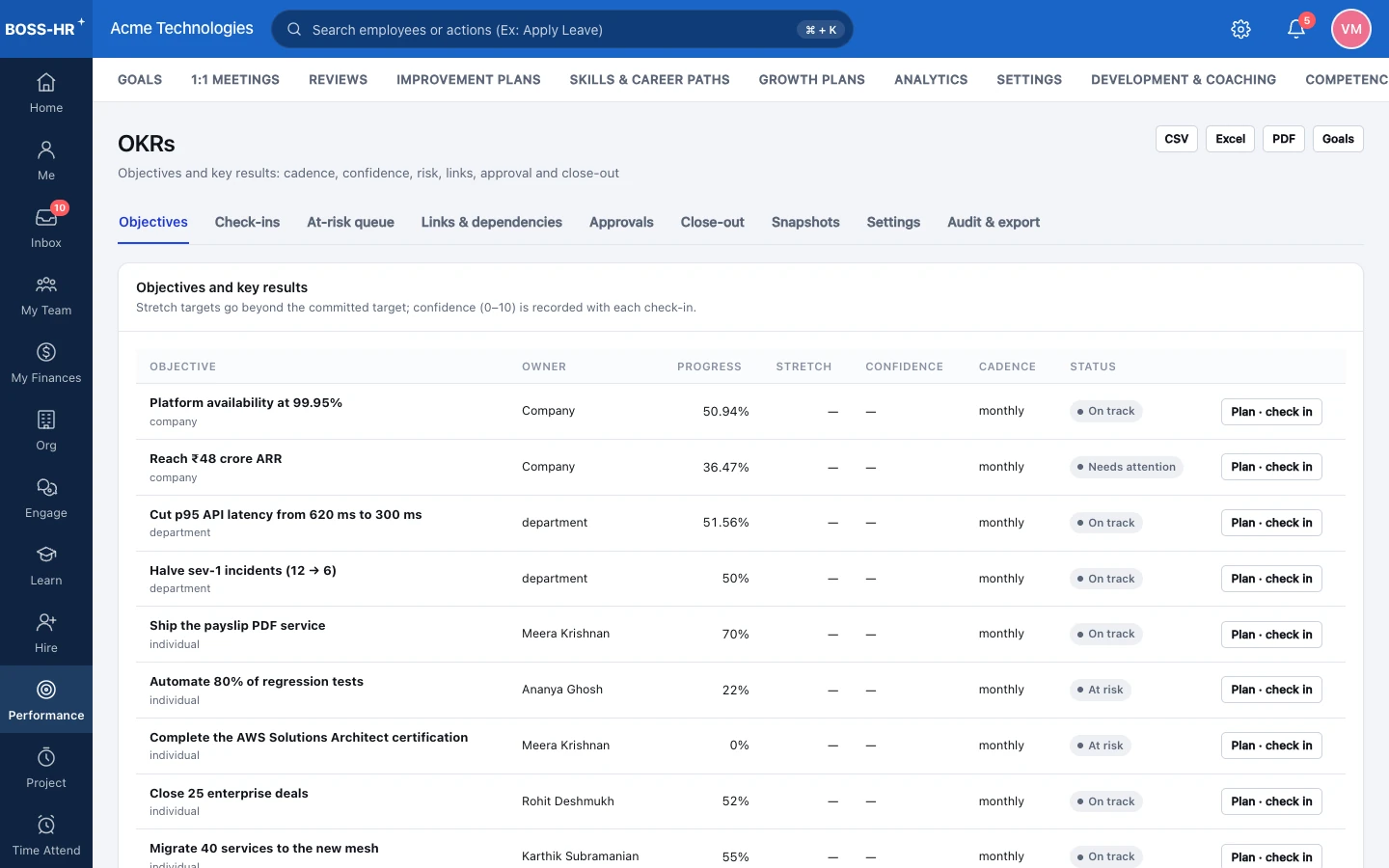Focus the search employees or actions field
The image size is (1389, 868).
pyautogui.click(x=562, y=29)
